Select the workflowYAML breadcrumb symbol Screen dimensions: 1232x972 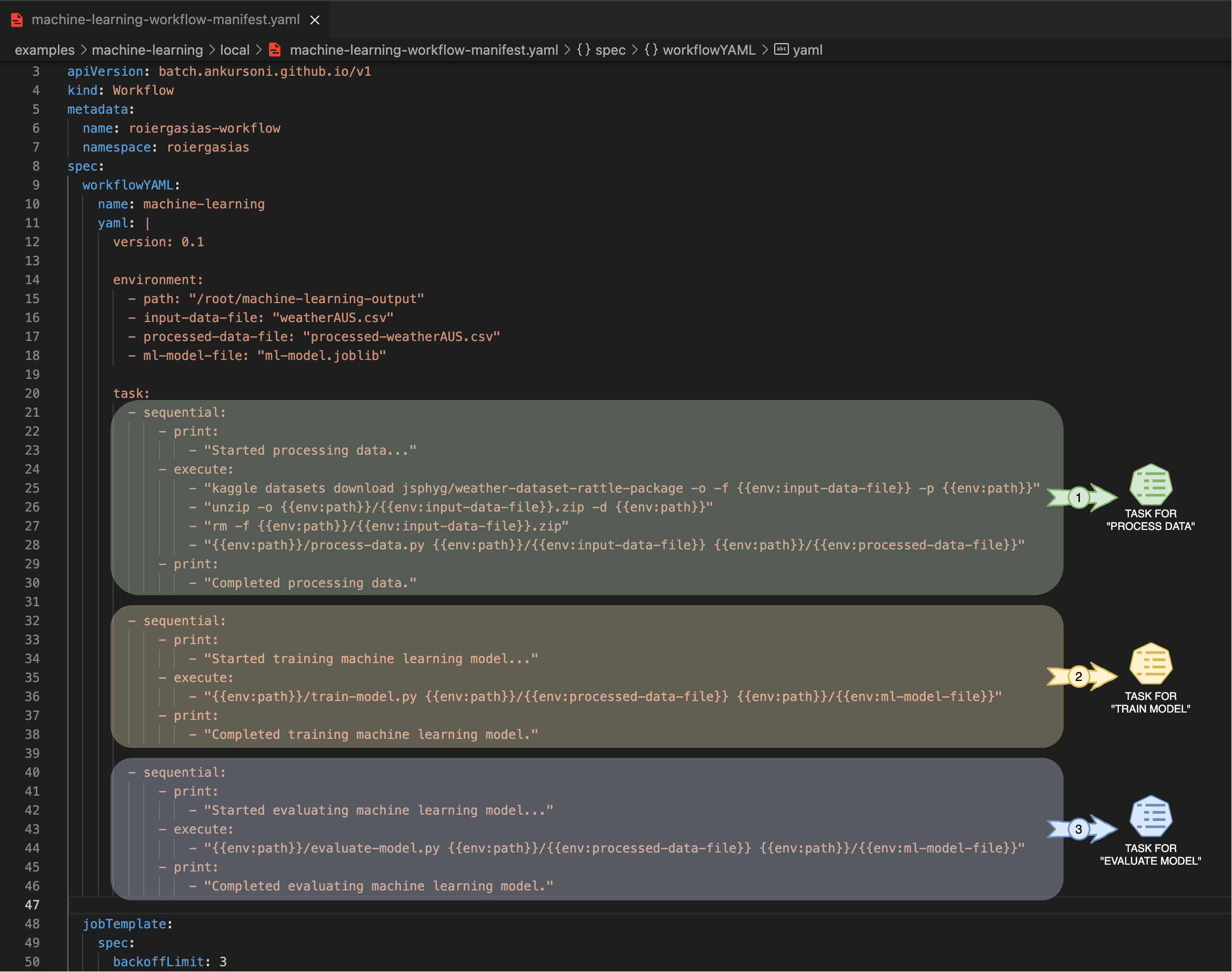click(708, 50)
